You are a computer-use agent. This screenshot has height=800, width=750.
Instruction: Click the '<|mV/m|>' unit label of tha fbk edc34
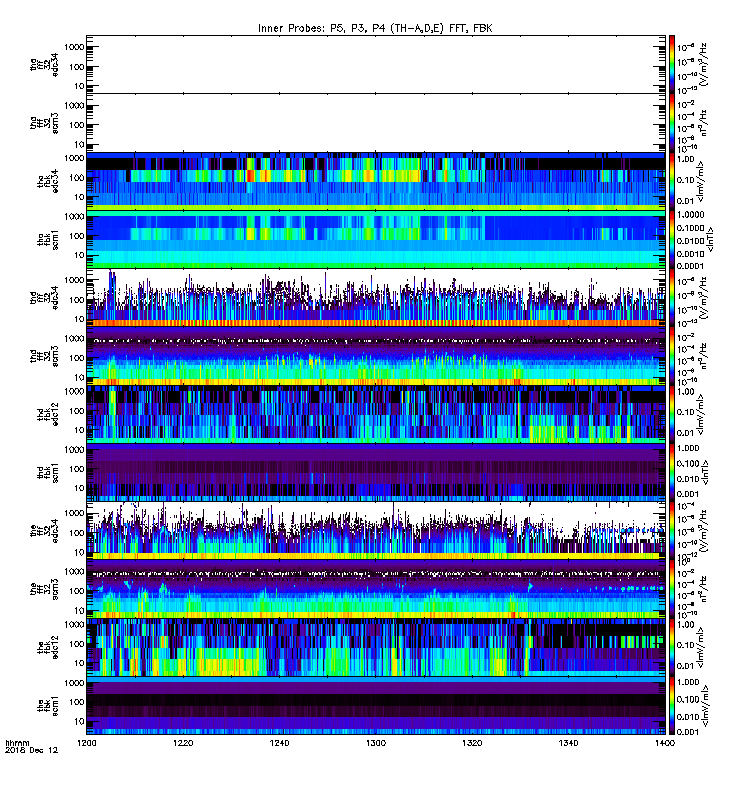[x=701, y=181]
